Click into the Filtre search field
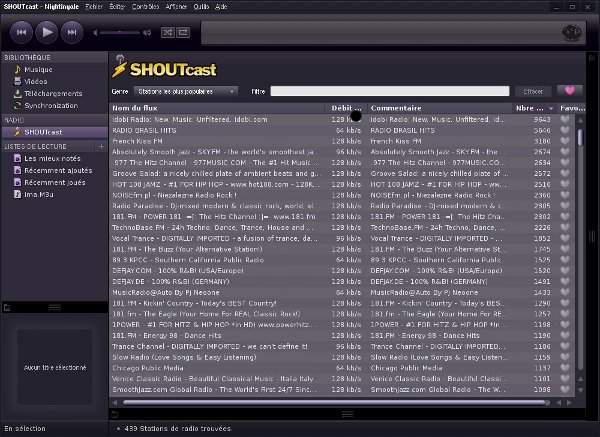 [x=390, y=91]
